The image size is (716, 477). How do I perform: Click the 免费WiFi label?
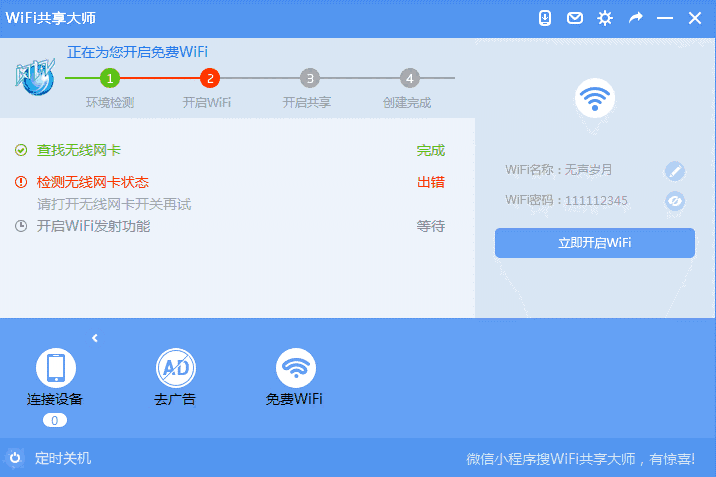coord(295,399)
